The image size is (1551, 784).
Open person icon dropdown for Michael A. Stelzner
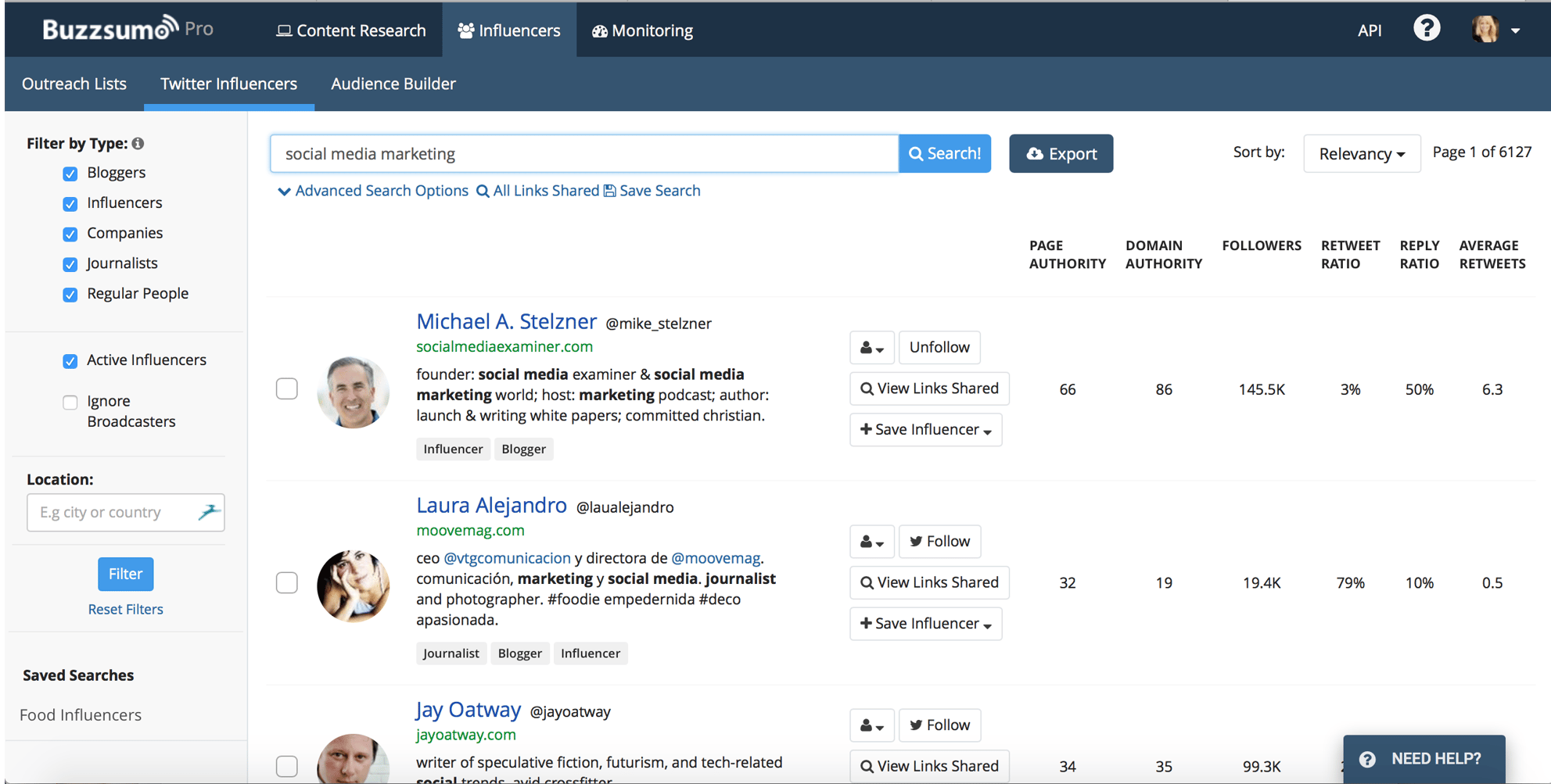[x=871, y=348]
